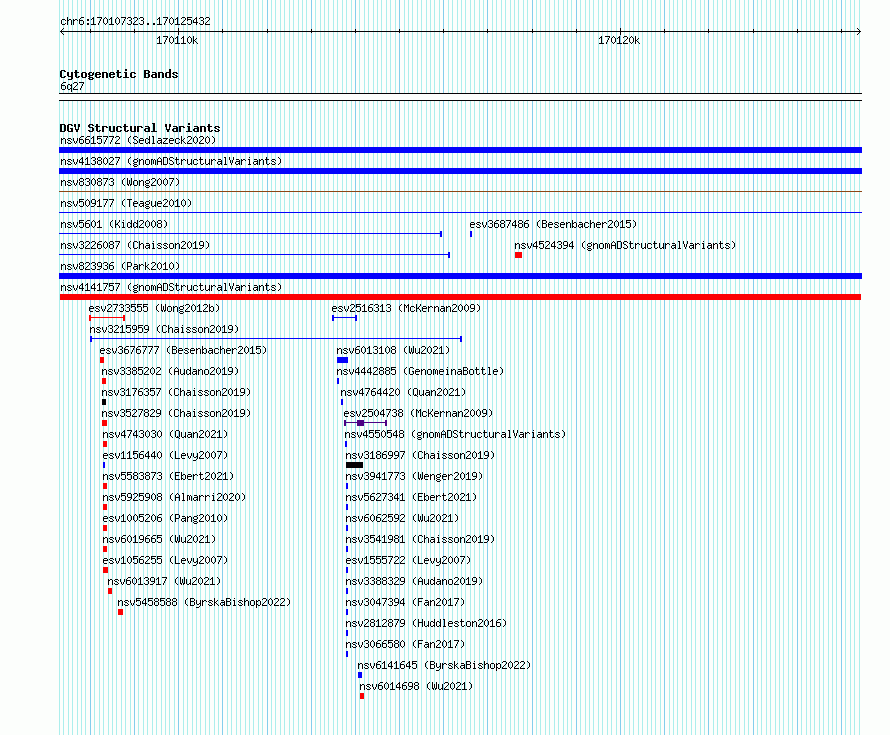Select nsv3226087 (Chaisson2019) variant
This screenshot has height=735, width=890.
click(135, 245)
